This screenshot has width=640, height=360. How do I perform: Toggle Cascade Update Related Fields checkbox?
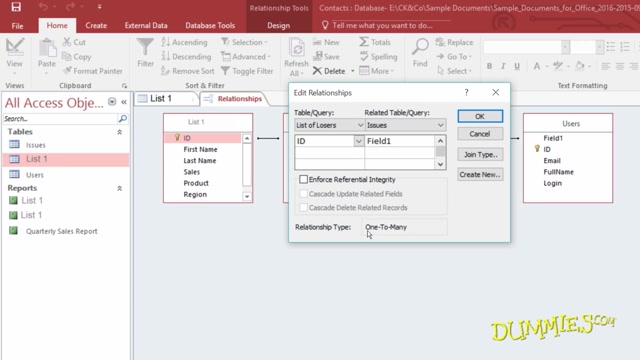303,193
